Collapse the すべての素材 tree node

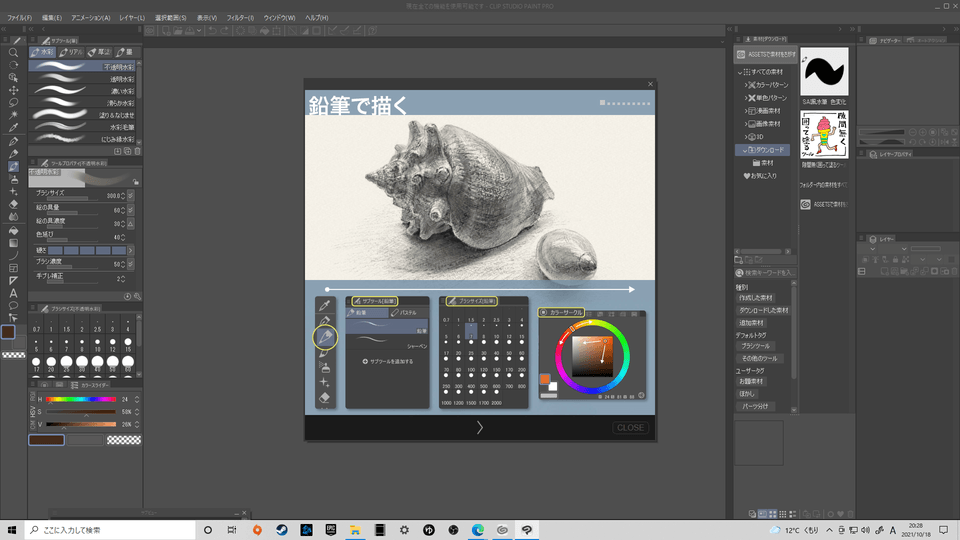tap(740, 72)
